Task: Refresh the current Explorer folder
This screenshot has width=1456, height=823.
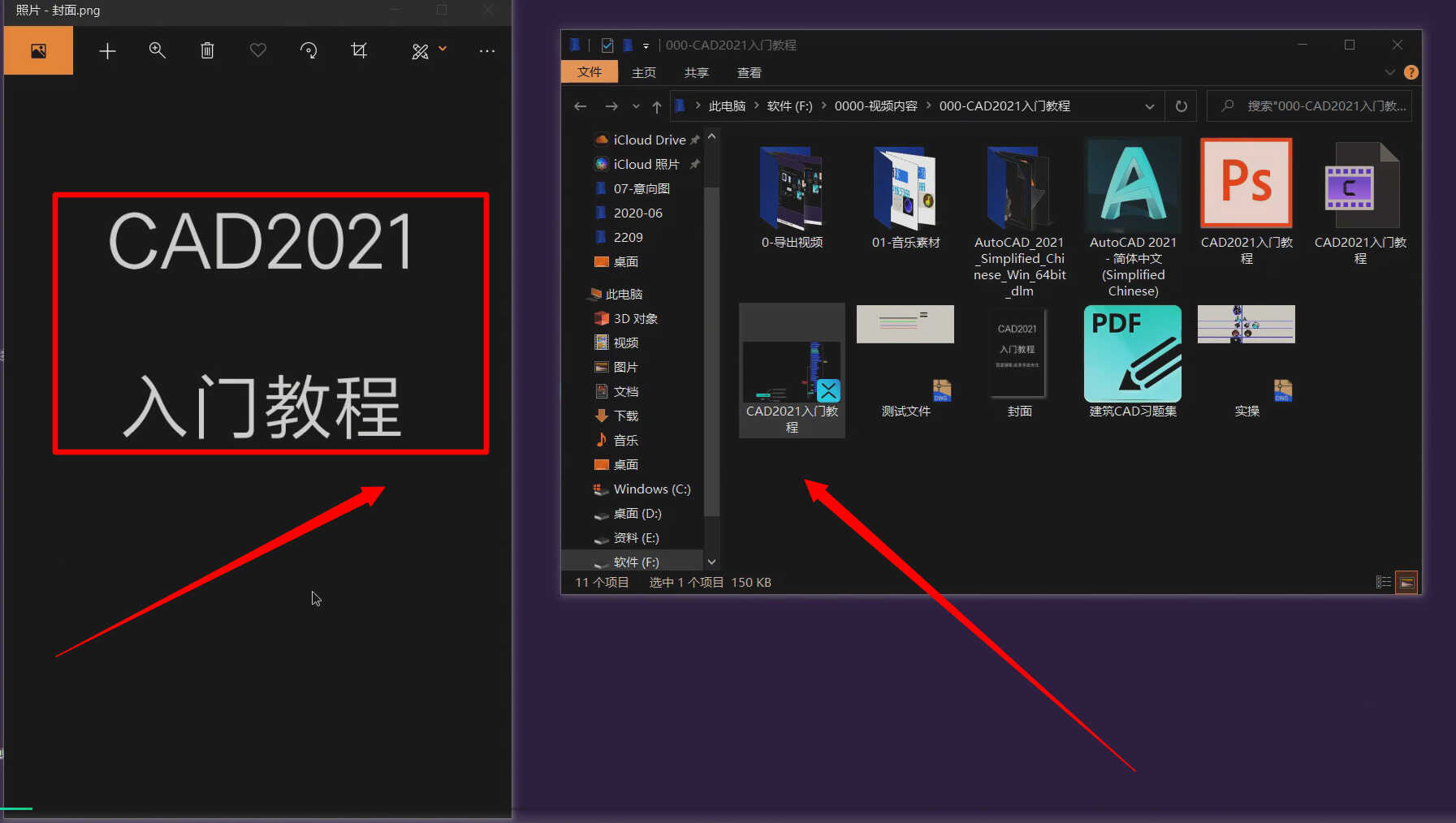Action: click(1182, 106)
